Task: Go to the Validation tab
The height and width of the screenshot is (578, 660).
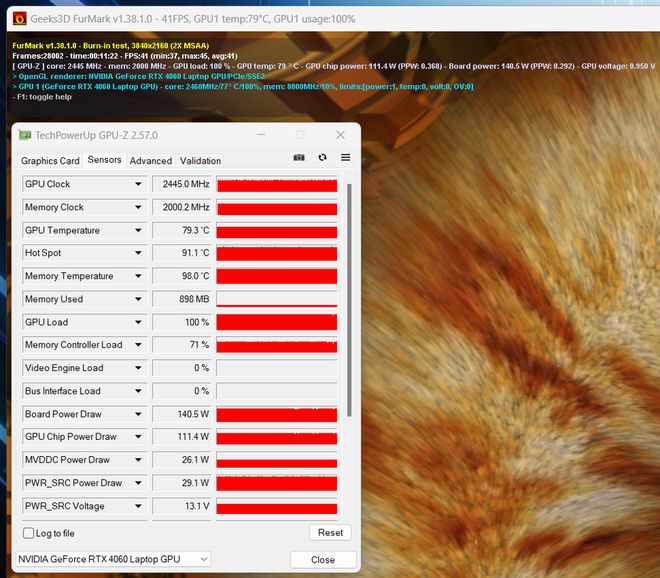Action: tap(200, 161)
